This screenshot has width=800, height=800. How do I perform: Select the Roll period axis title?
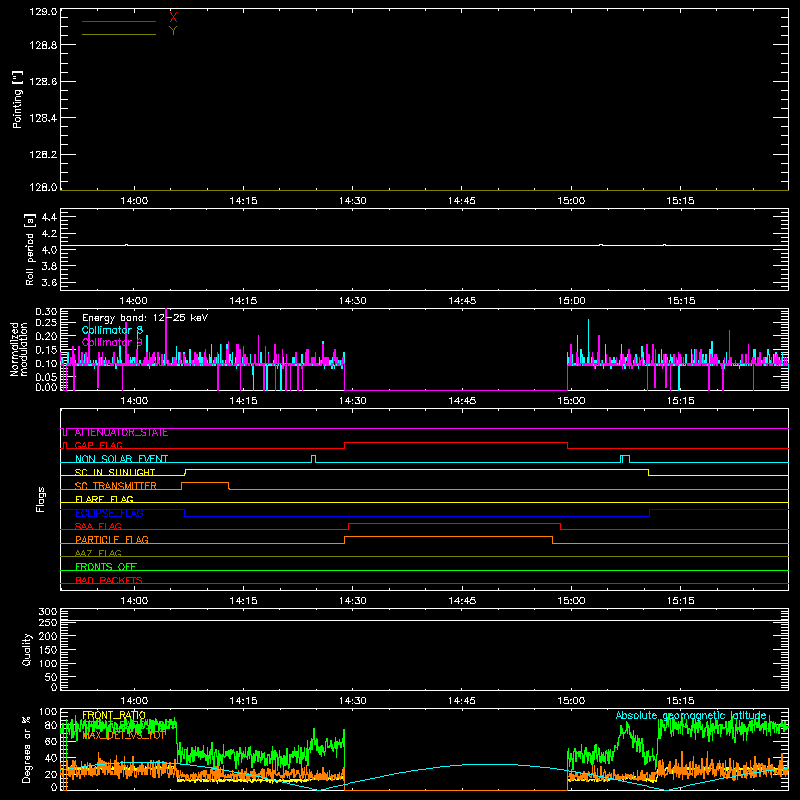[x=29, y=249]
